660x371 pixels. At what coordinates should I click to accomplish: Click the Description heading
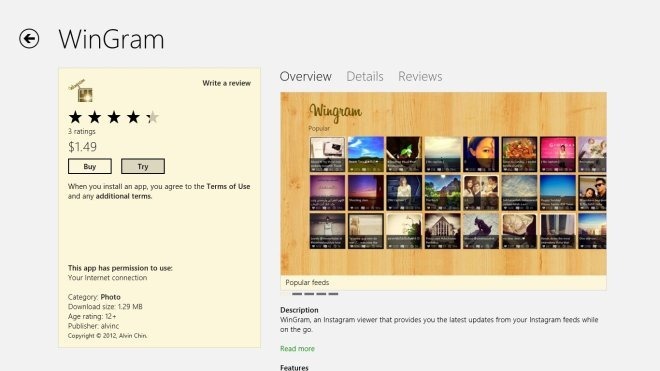click(299, 310)
